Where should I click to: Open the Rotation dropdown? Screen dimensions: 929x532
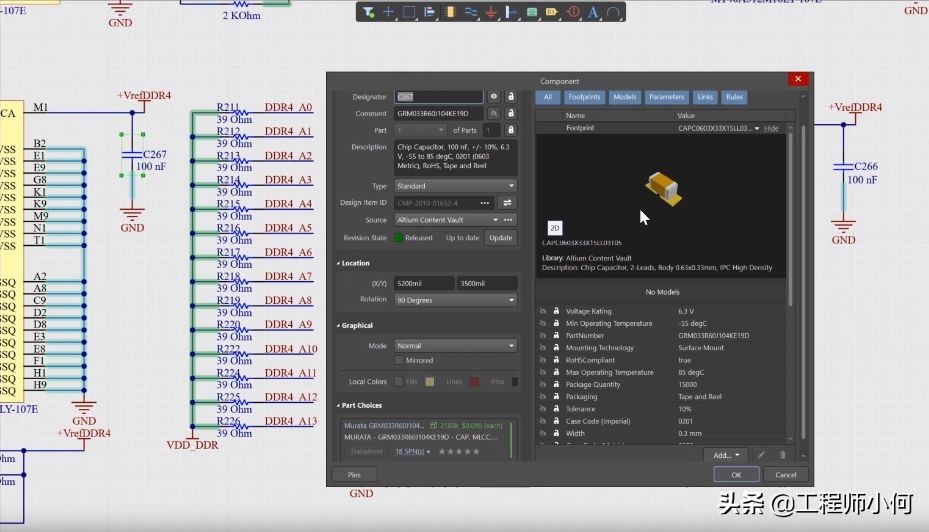(x=456, y=300)
